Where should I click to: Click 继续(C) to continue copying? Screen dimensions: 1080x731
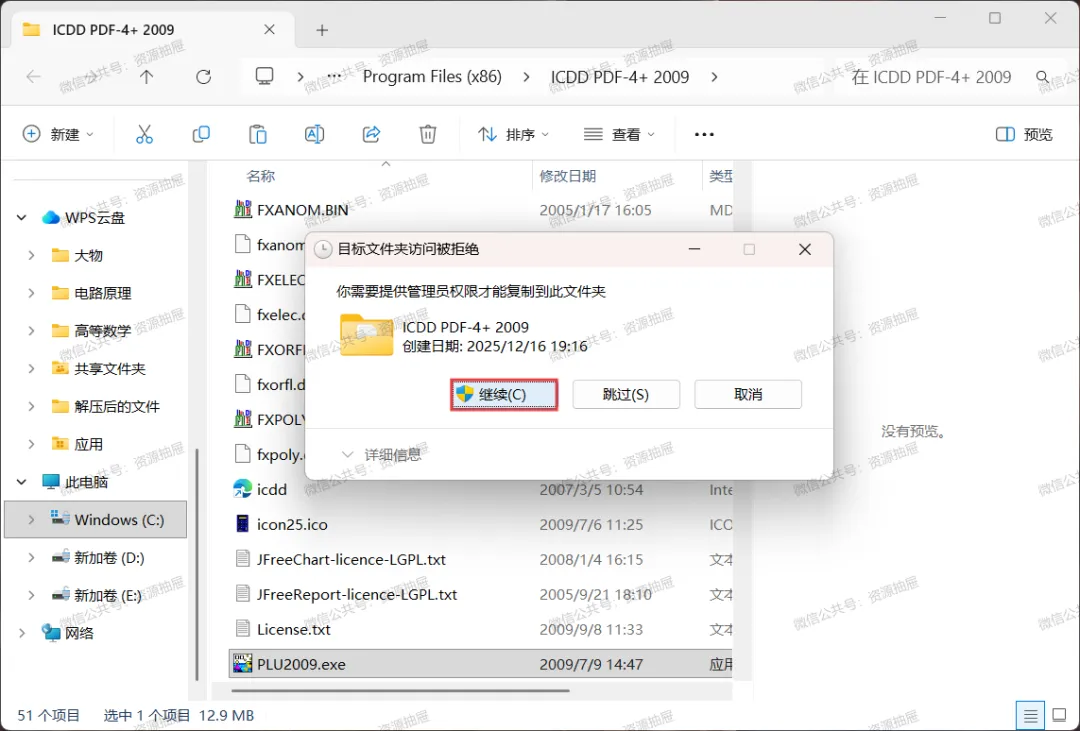tap(503, 395)
